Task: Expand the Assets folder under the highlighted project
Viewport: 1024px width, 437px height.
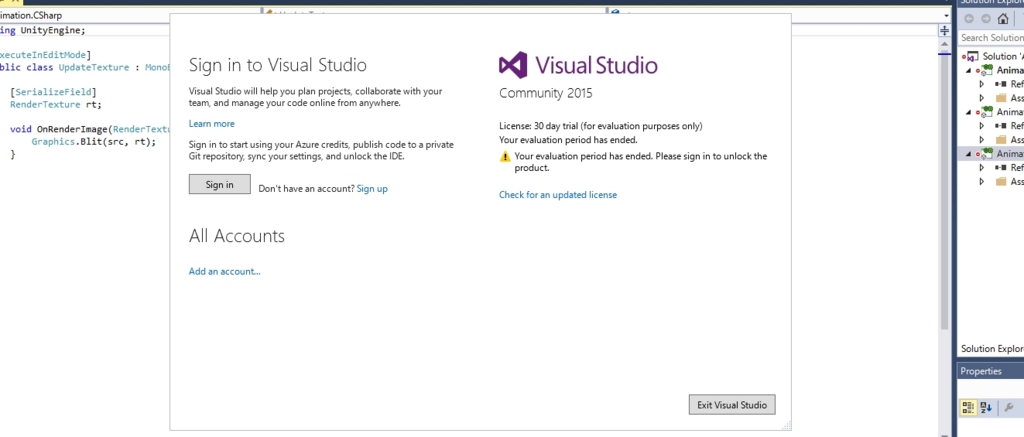Action: click(982, 182)
